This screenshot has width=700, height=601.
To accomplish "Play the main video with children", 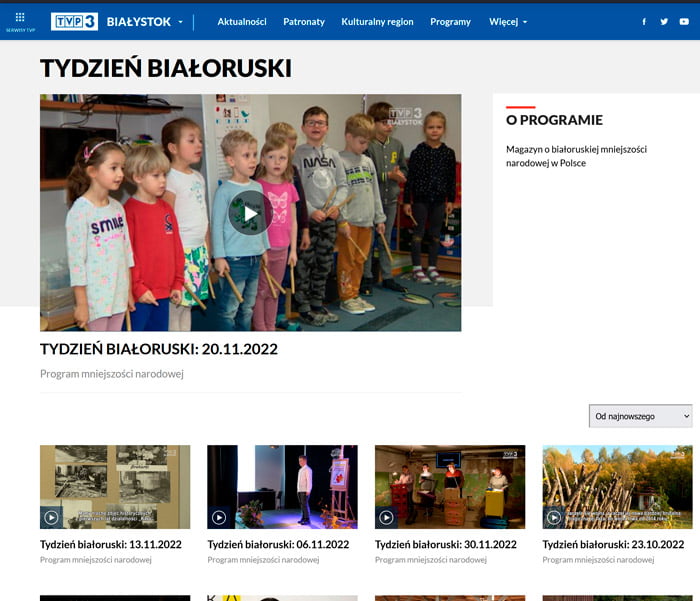I will click(x=250, y=212).
